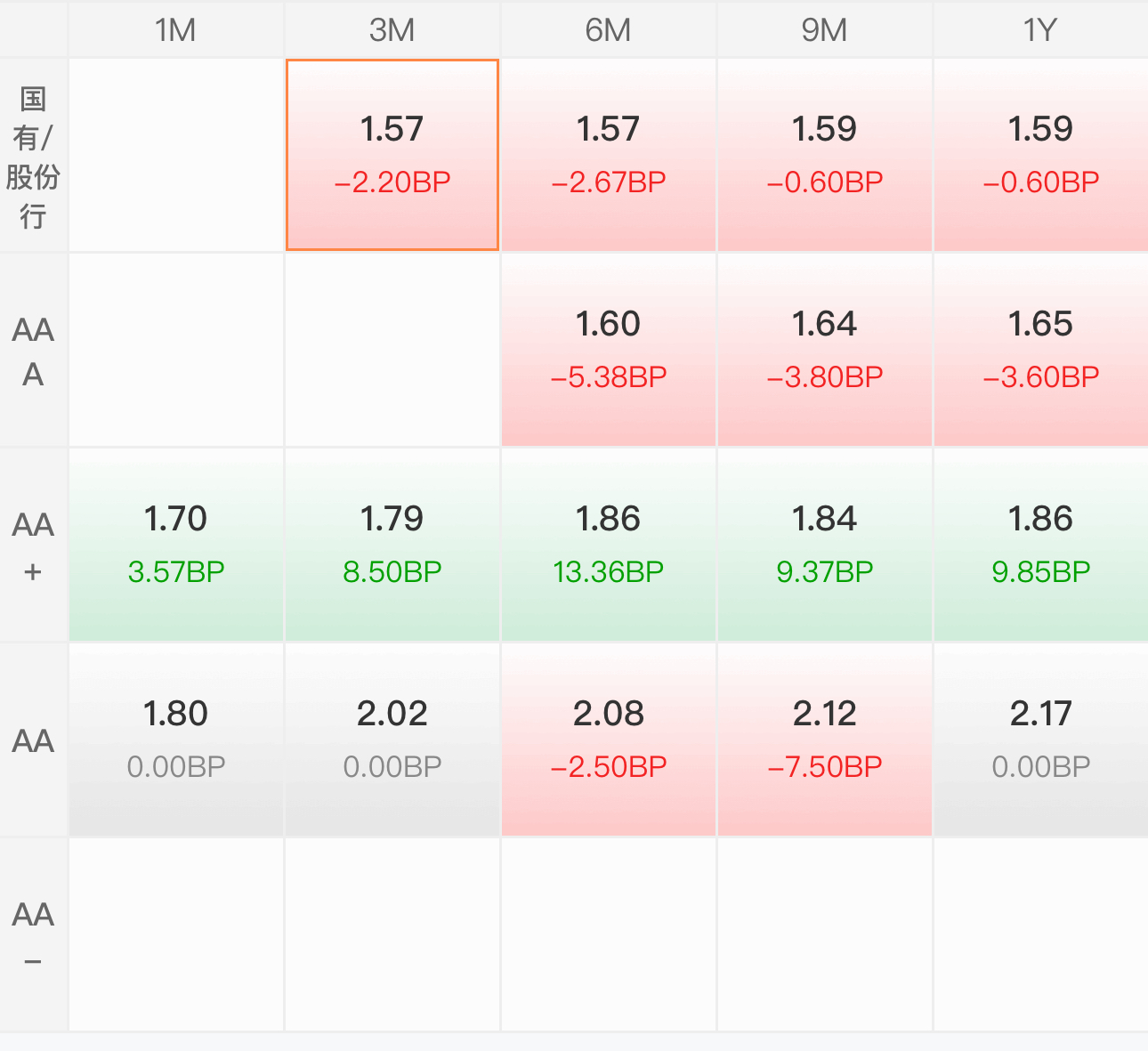
Task: Select the 9M column header
Action: coord(825,29)
